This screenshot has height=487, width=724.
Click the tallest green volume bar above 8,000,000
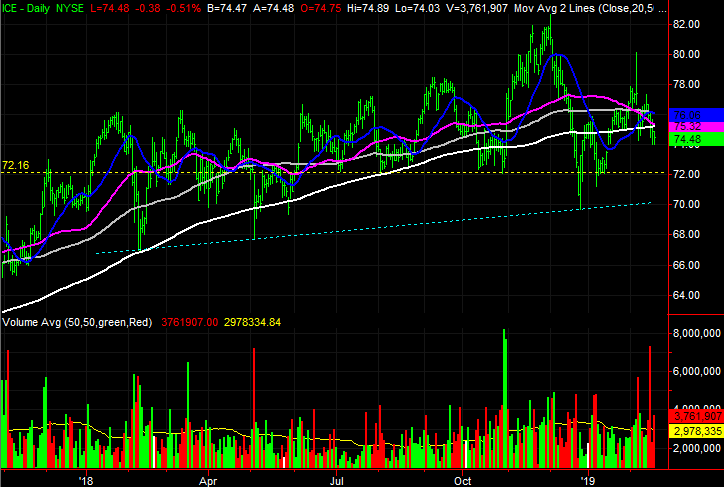click(504, 398)
